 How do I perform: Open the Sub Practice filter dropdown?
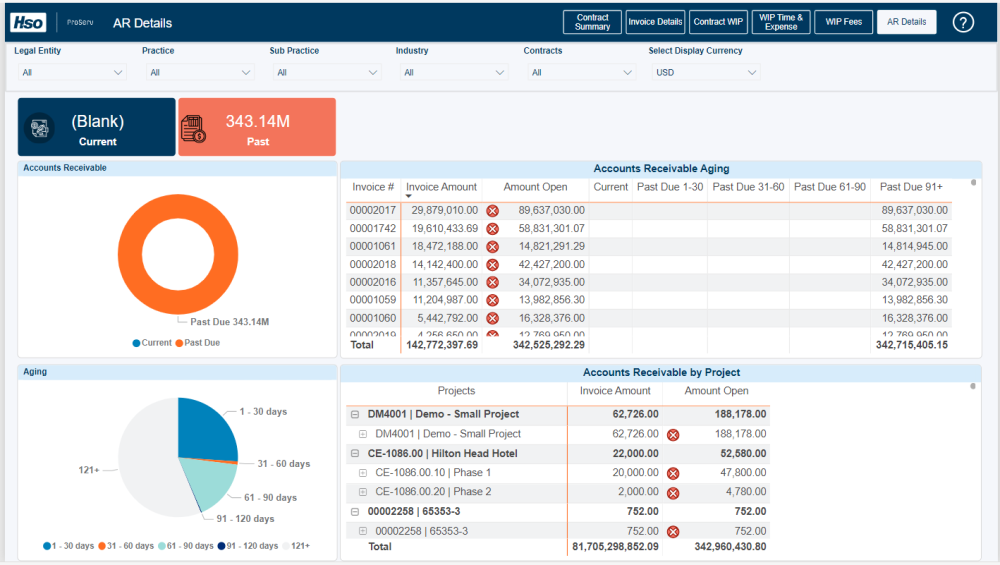point(325,72)
